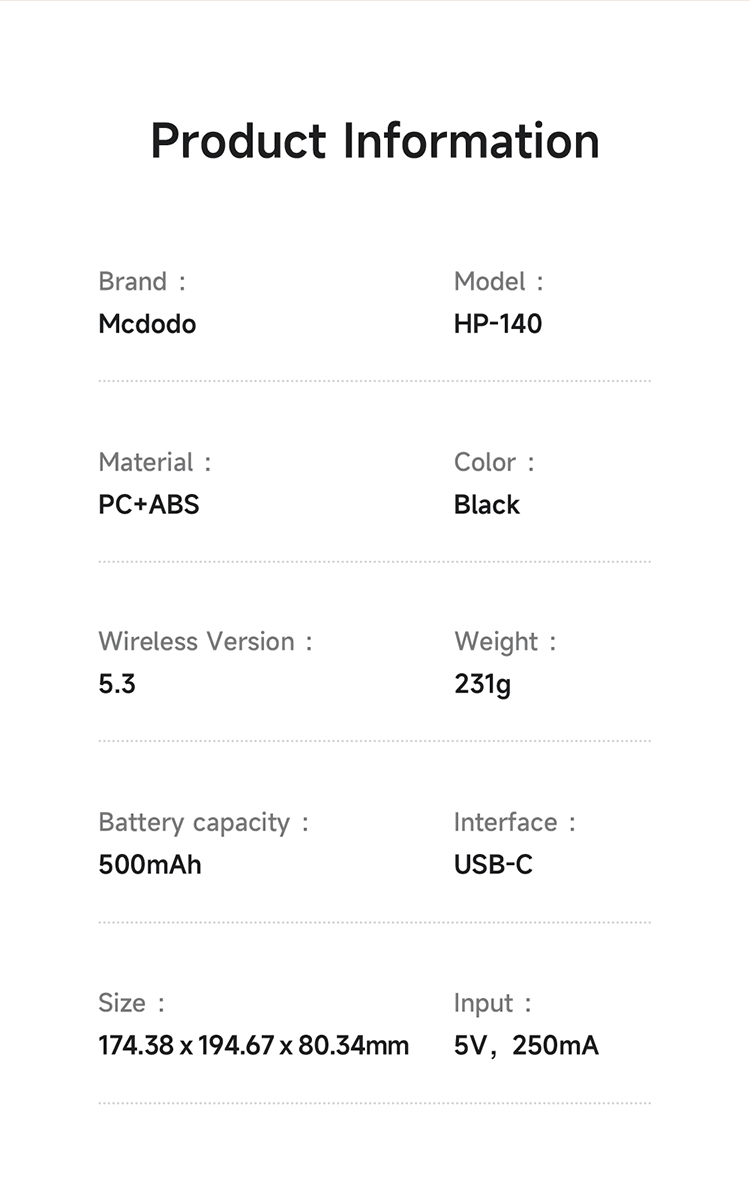Select the 5V, 250mA input value
Viewport: 750px width, 1193px height.
click(x=526, y=1046)
